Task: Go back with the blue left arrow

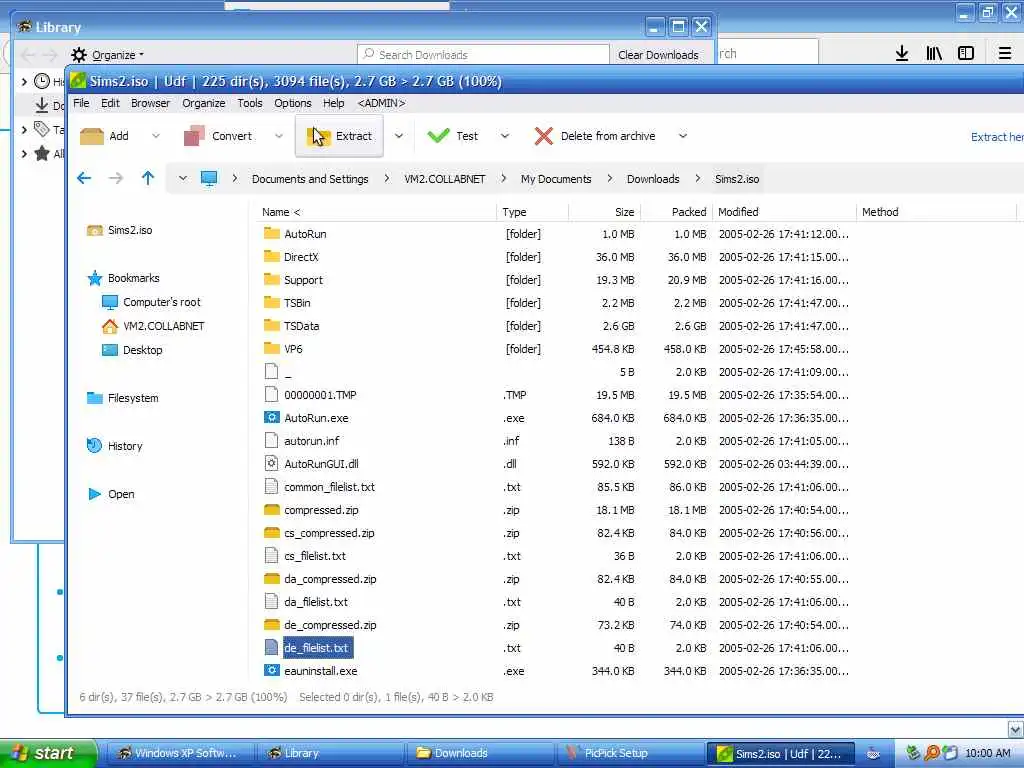Action: click(x=84, y=178)
